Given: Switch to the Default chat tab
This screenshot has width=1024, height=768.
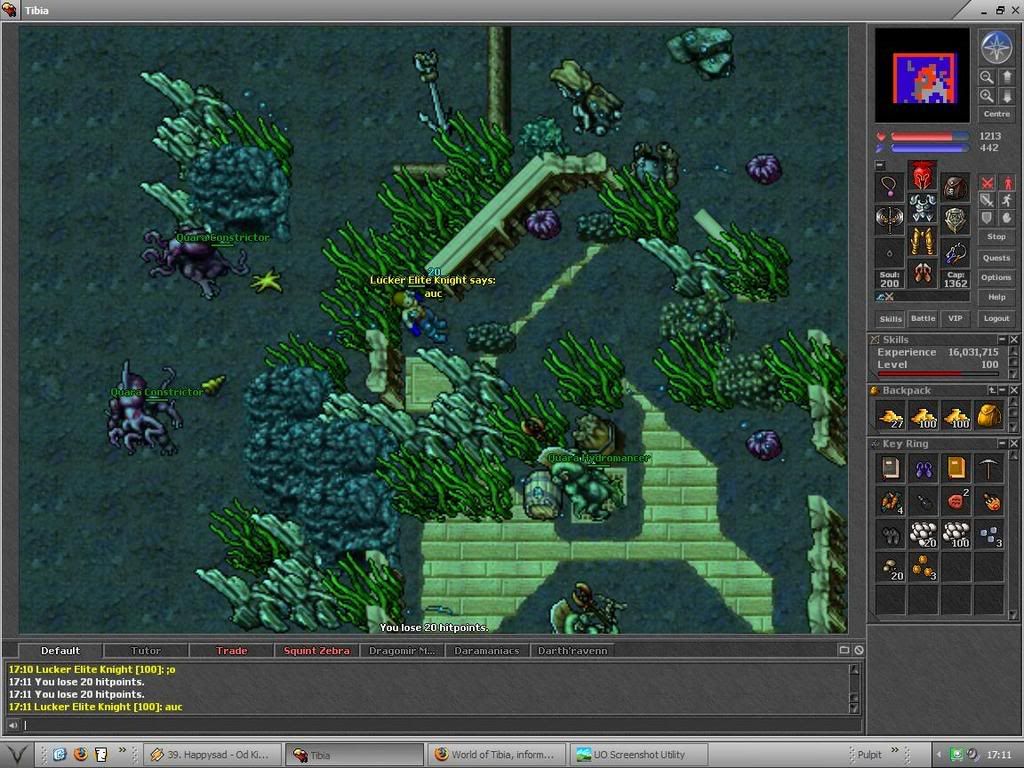Looking at the screenshot, I should pos(60,650).
